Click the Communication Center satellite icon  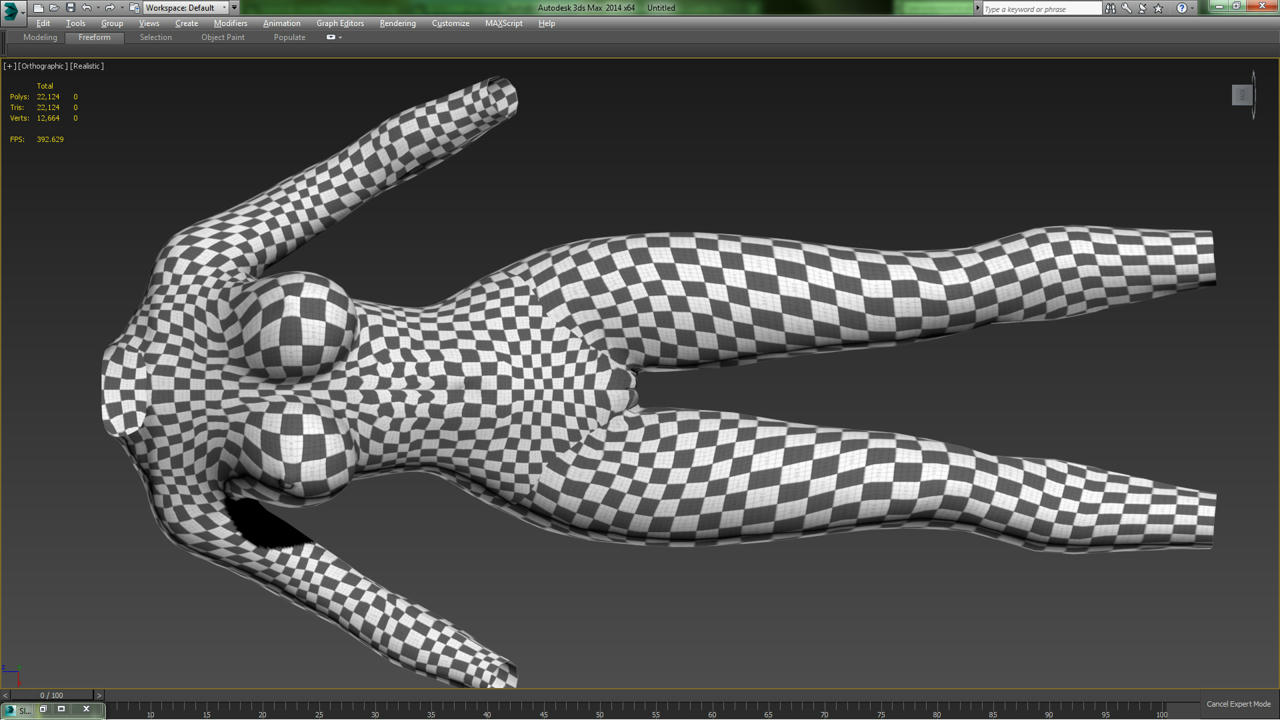click(x=1142, y=8)
